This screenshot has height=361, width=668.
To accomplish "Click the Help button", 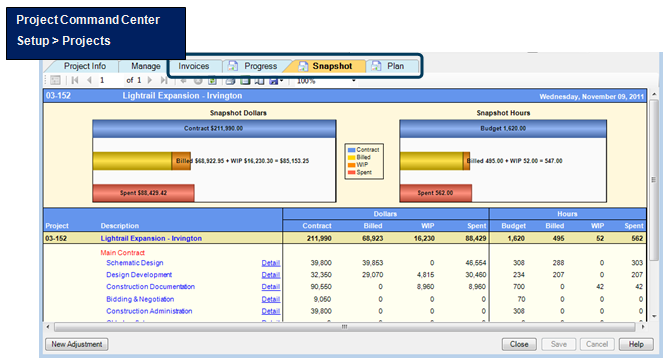I will pos(636,344).
